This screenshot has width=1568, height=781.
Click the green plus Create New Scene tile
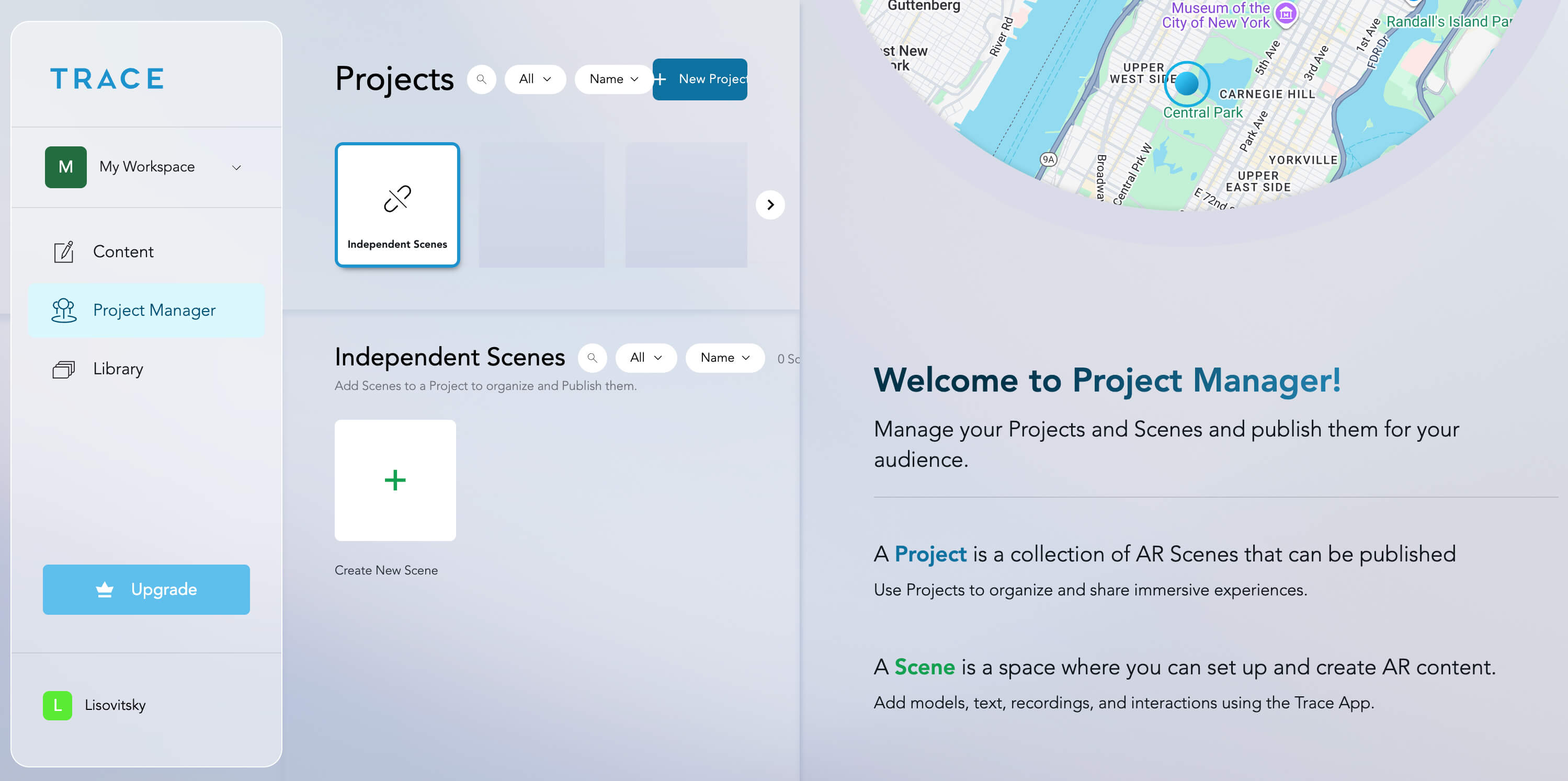coord(395,480)
